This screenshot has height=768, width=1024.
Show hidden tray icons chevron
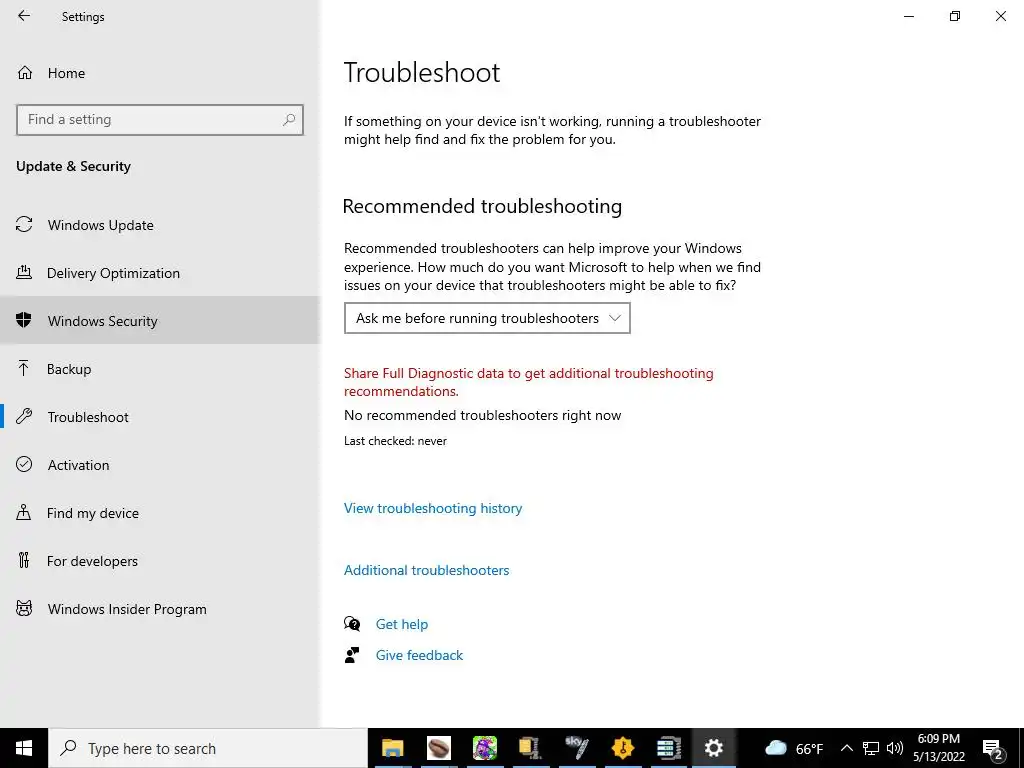point(846,748)
